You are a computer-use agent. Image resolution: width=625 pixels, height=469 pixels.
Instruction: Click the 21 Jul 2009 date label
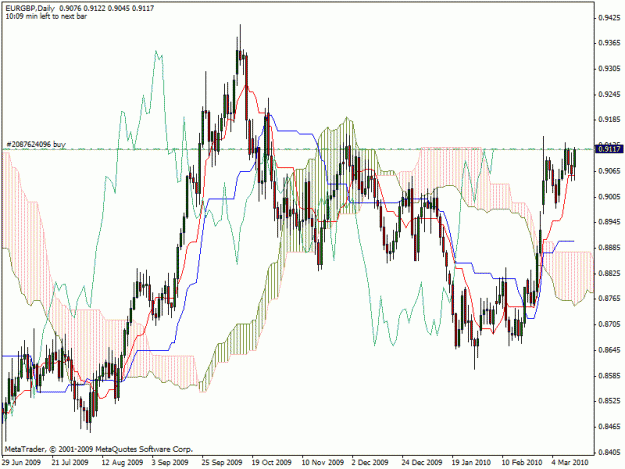pos(70,462)
